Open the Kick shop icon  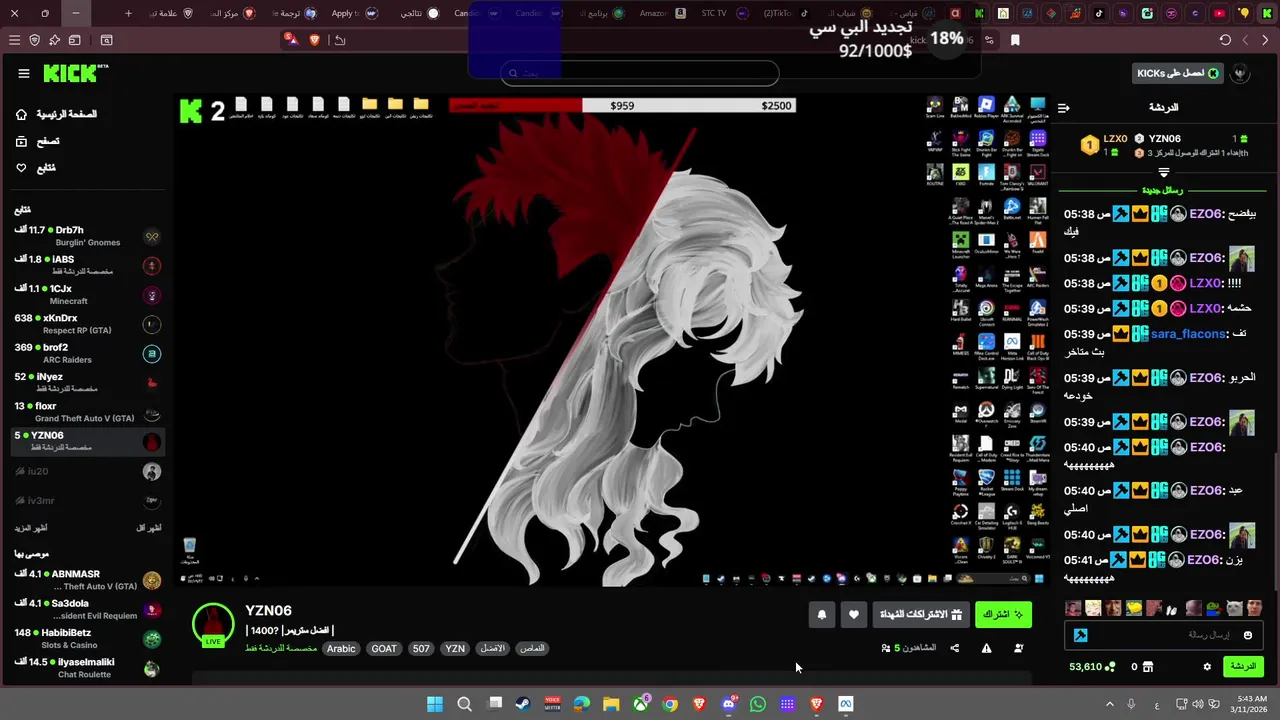coord(1147,667)
